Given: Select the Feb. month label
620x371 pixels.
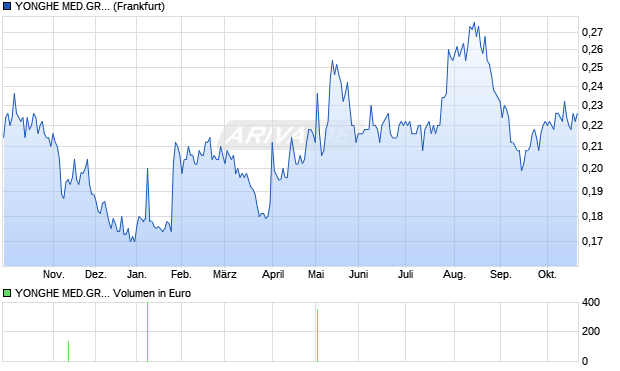Looking at the screenshot, I should pyautogui.click(x=181, y=274).
